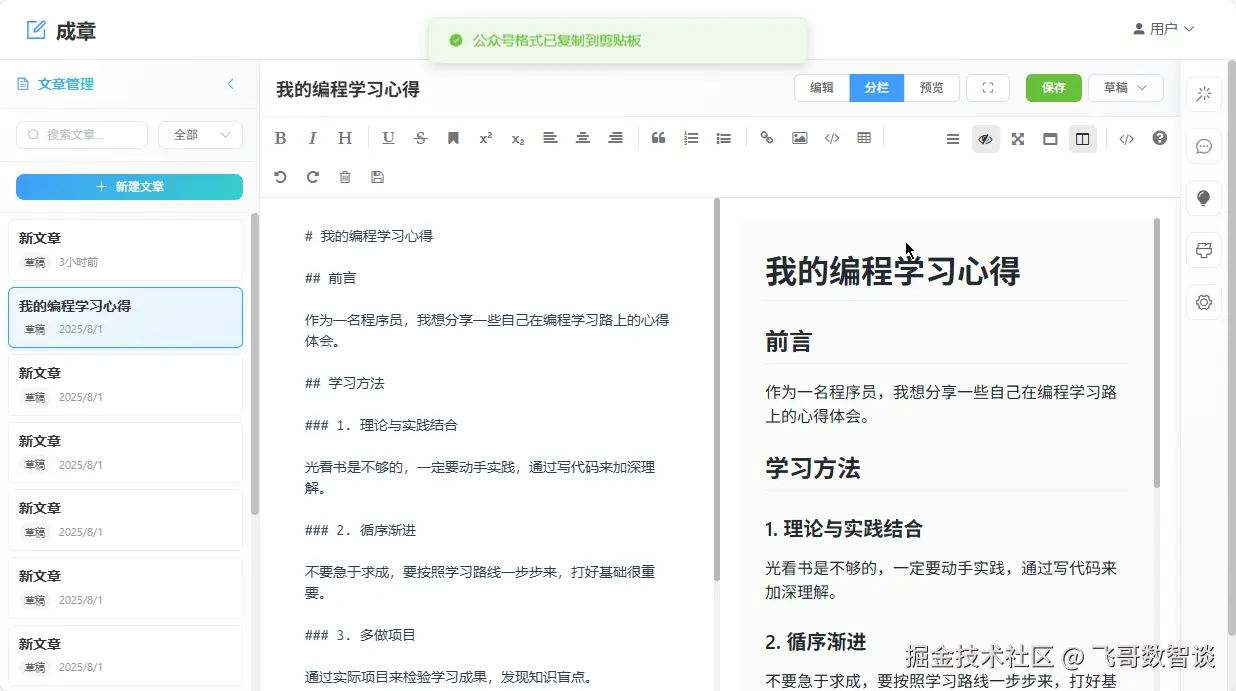Insert a hyperlink with the link icon

[767, 139]
